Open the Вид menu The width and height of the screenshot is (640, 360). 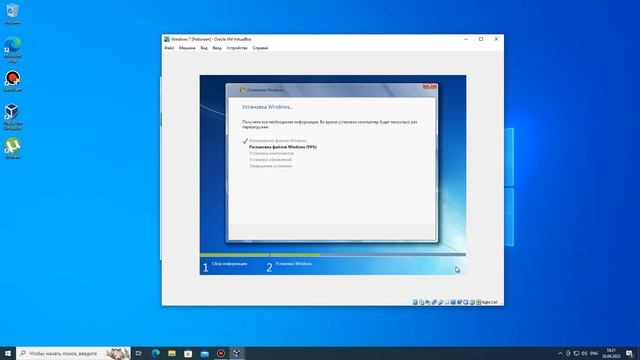pyautogui.click(x=204, y=48)
